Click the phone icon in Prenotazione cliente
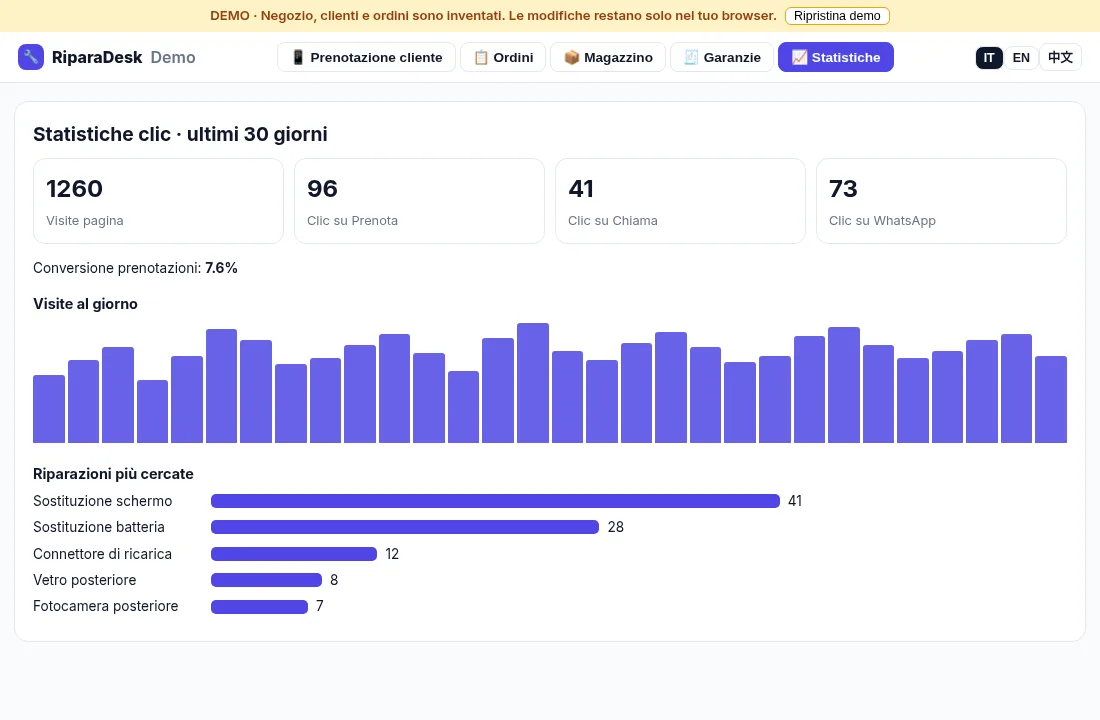The image size is (1100, 720). pyautogui.click(x=298, y=58)
